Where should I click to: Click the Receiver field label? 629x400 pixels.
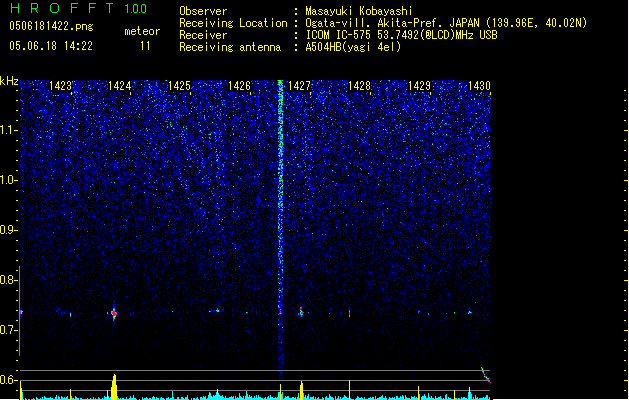point(203,35)
